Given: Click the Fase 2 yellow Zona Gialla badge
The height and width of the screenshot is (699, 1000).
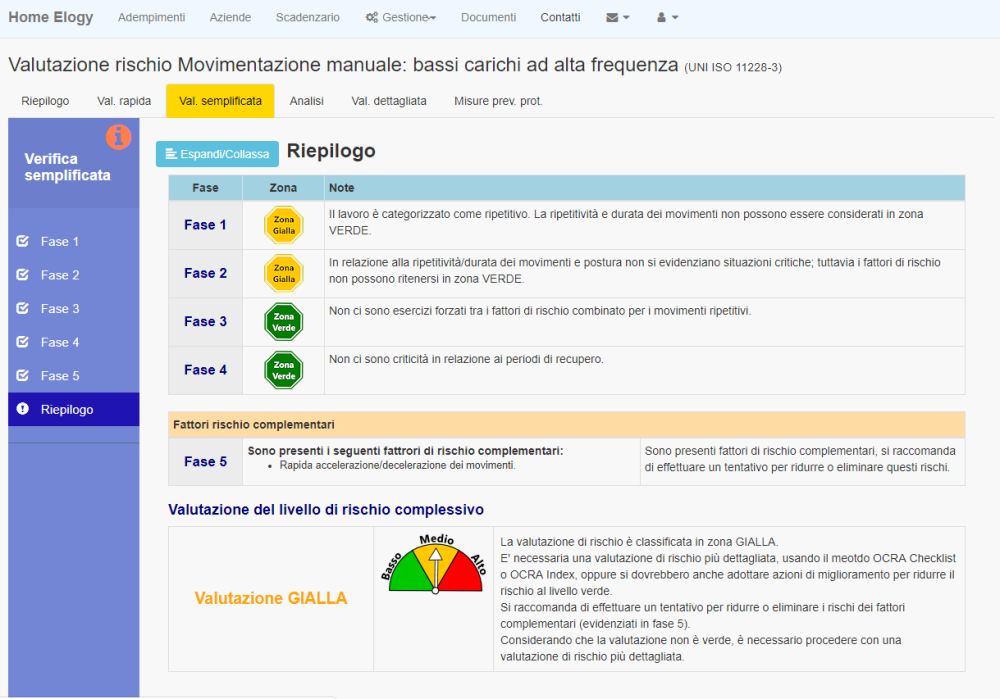Looking at the screenshot, I should click(284, 274).
